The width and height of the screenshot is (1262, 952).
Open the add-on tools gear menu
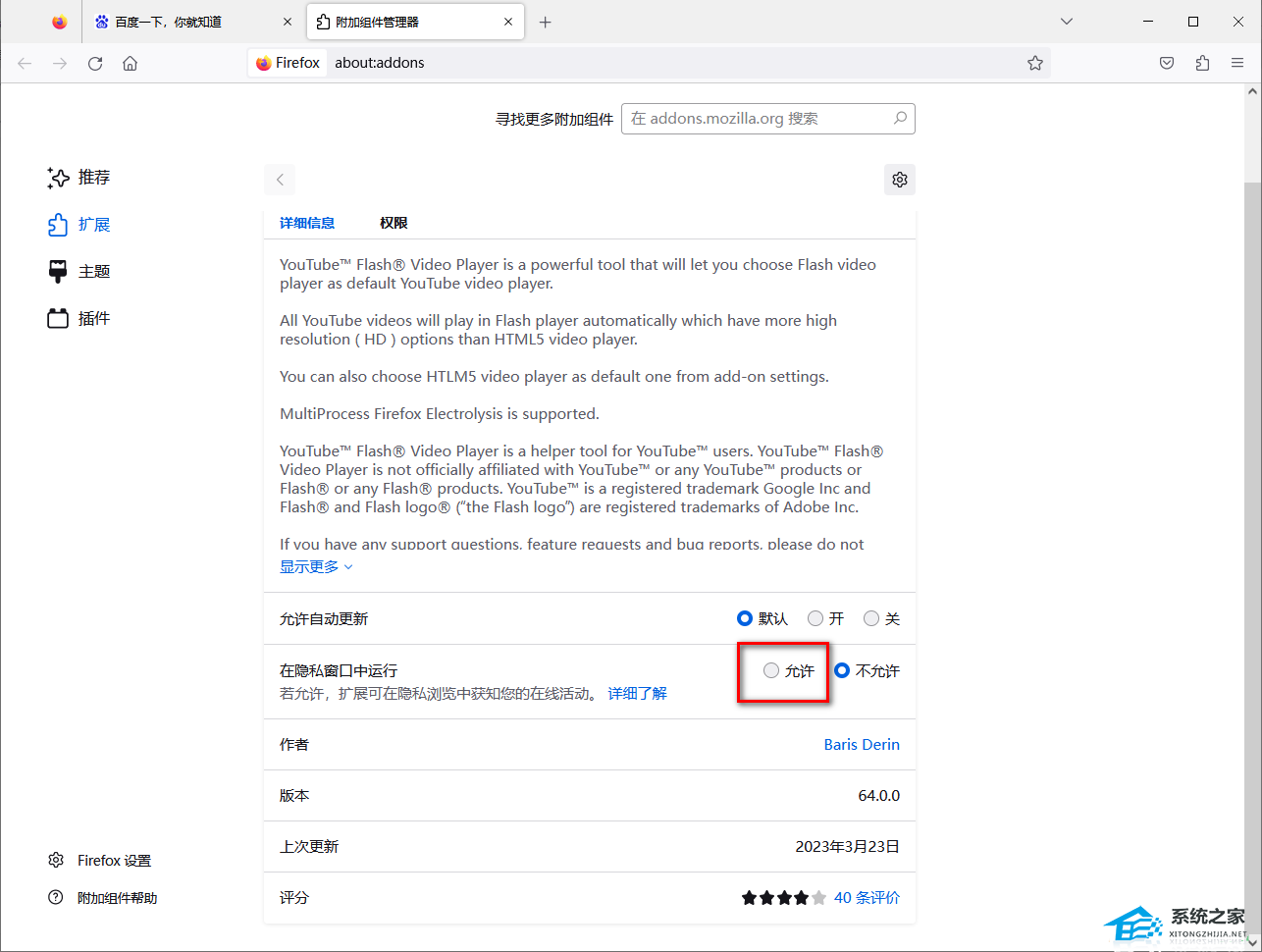tap(900, 180)
